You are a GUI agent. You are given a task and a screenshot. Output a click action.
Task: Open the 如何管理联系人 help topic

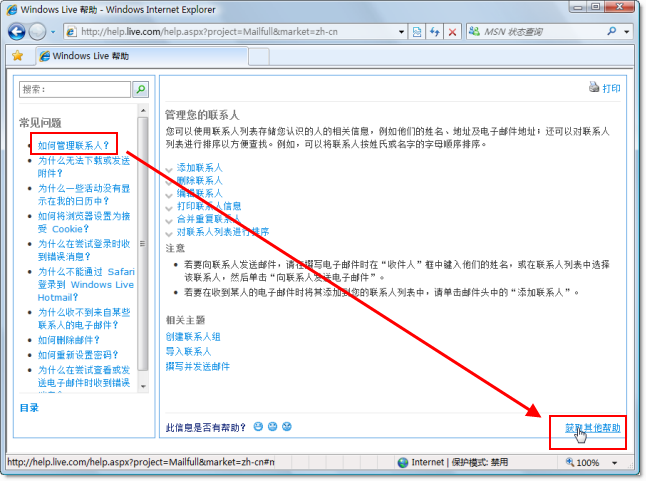(x=73, y=145)
